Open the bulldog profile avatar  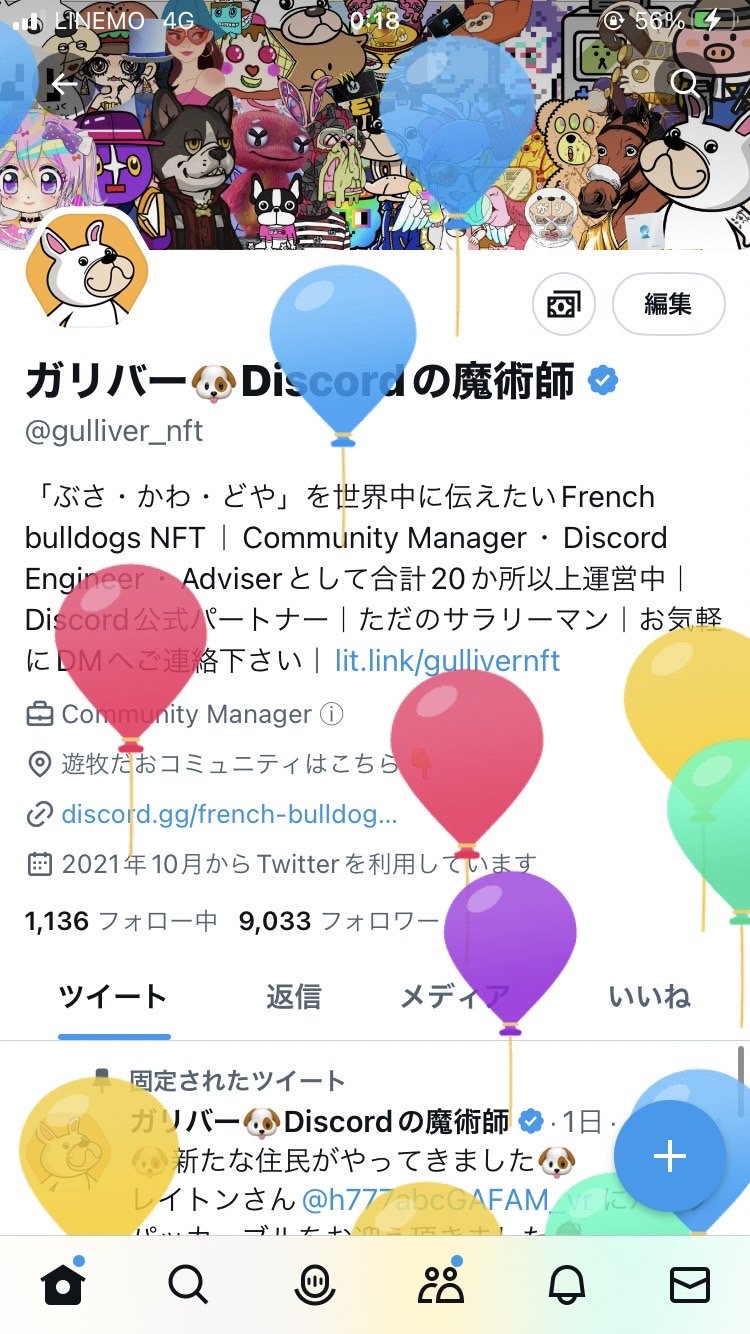[x=87, y=272]
